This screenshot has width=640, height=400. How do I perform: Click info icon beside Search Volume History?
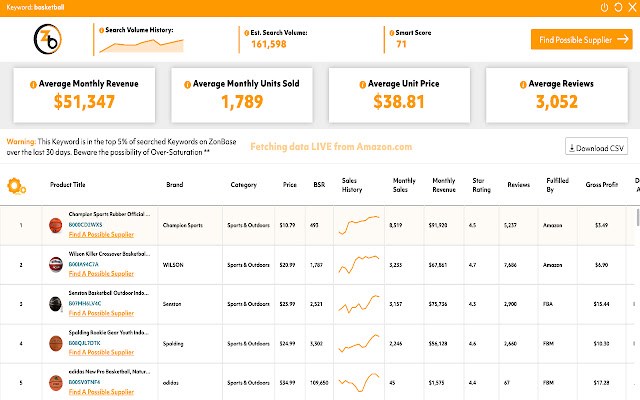pos(100,29)
